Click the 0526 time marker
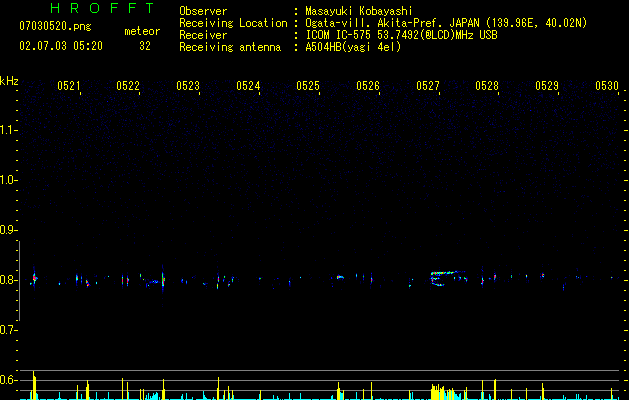Viewport: 629px width, 400px height. tap(368, 86)
